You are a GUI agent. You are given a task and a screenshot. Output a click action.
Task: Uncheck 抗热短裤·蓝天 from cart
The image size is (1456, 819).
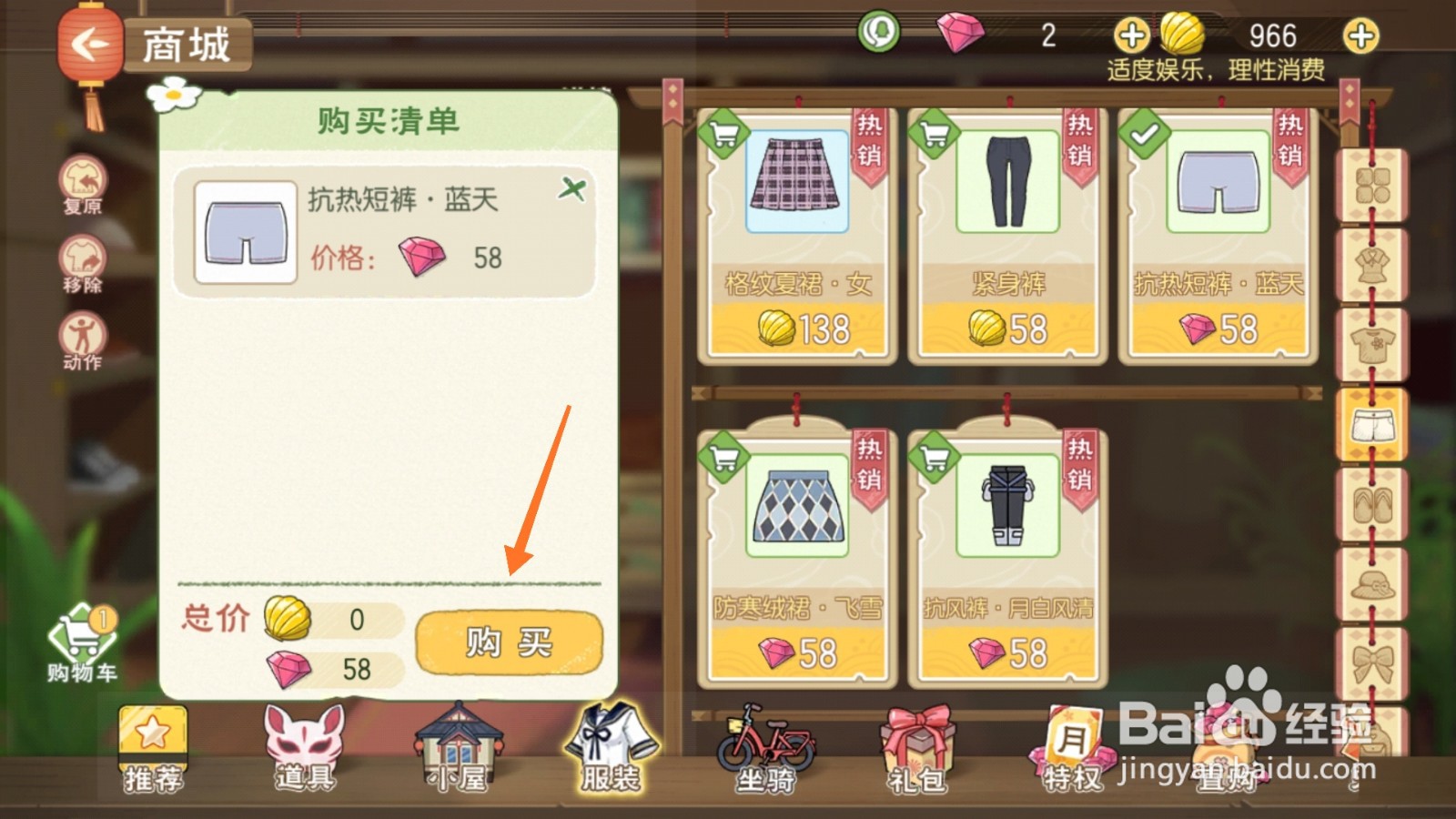pos(1144,134)
